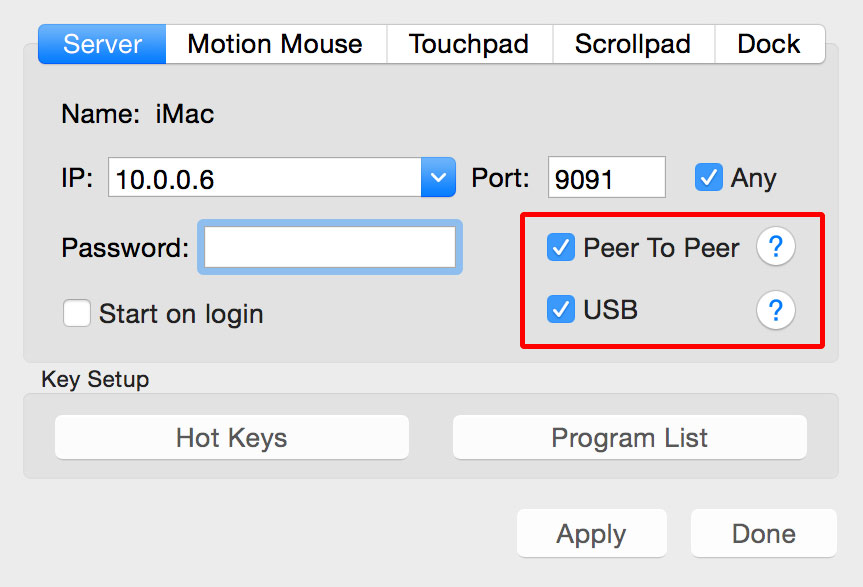Open help for USB option

[x=776, y=310]
